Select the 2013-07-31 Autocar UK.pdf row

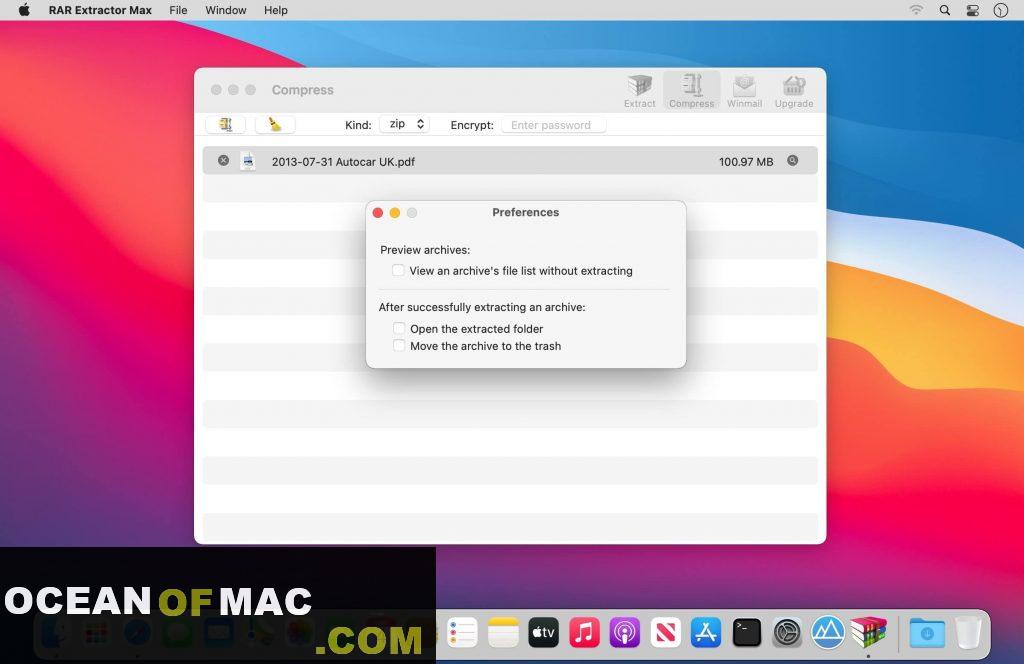tap(510, 161)
